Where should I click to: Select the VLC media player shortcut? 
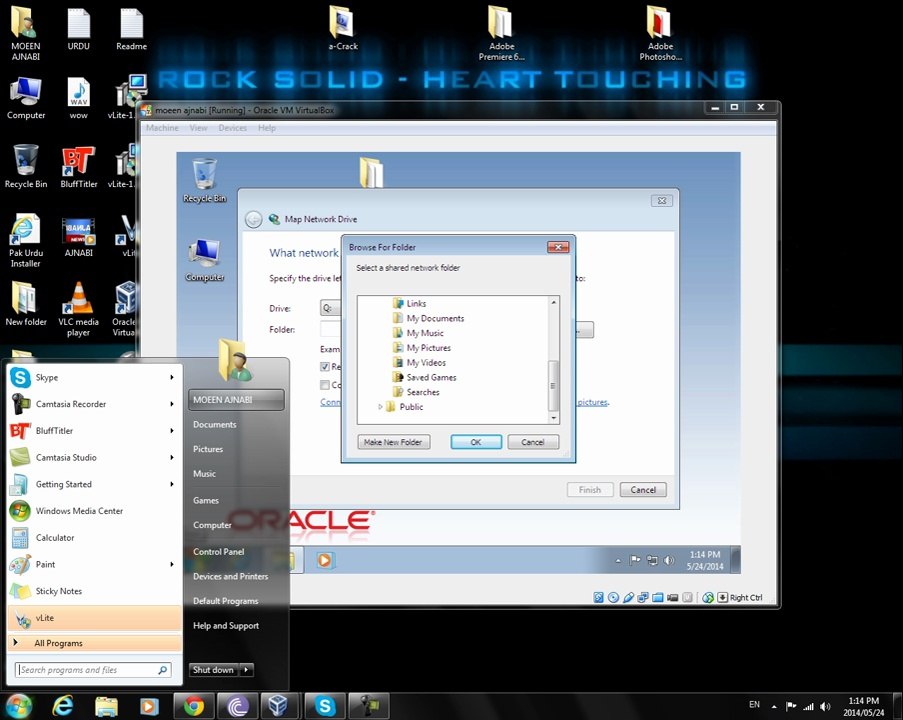78,309
